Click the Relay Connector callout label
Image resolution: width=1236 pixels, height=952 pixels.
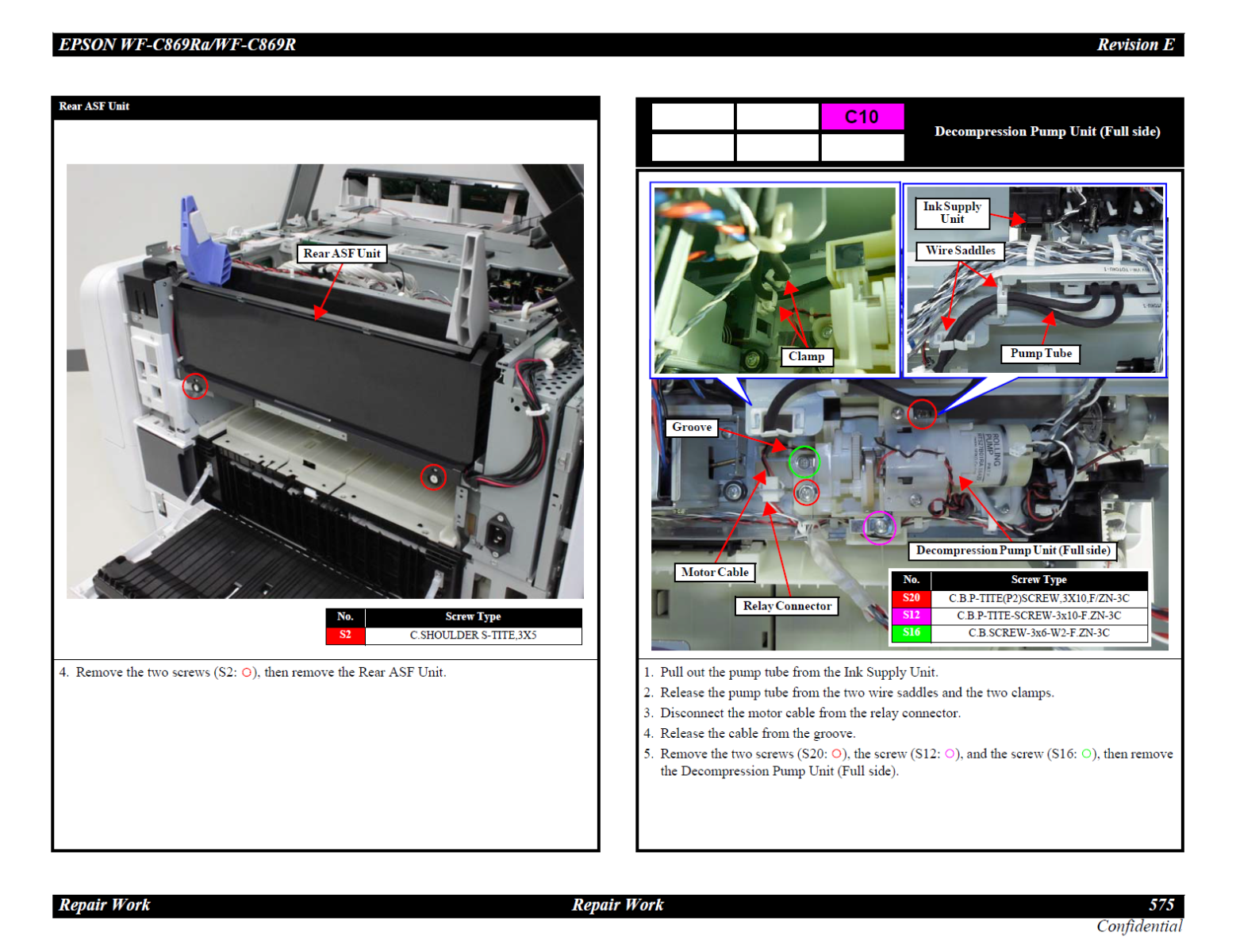tap(787, 606)
